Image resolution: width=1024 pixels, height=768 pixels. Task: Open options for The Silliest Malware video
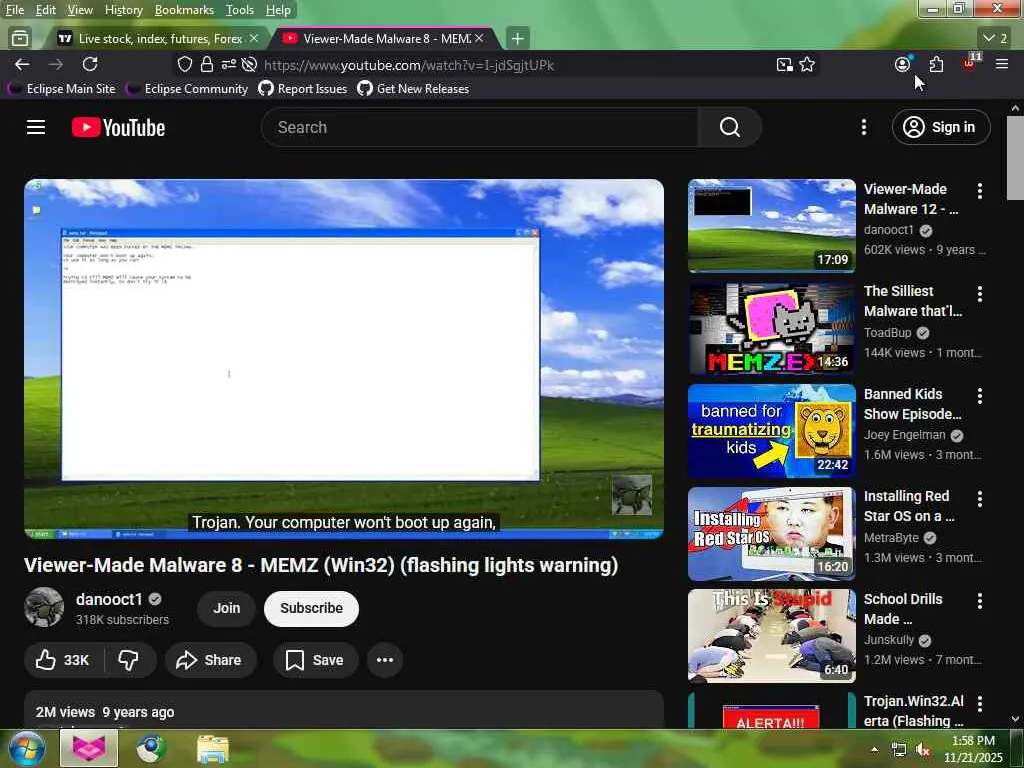(x=980, y=293)
